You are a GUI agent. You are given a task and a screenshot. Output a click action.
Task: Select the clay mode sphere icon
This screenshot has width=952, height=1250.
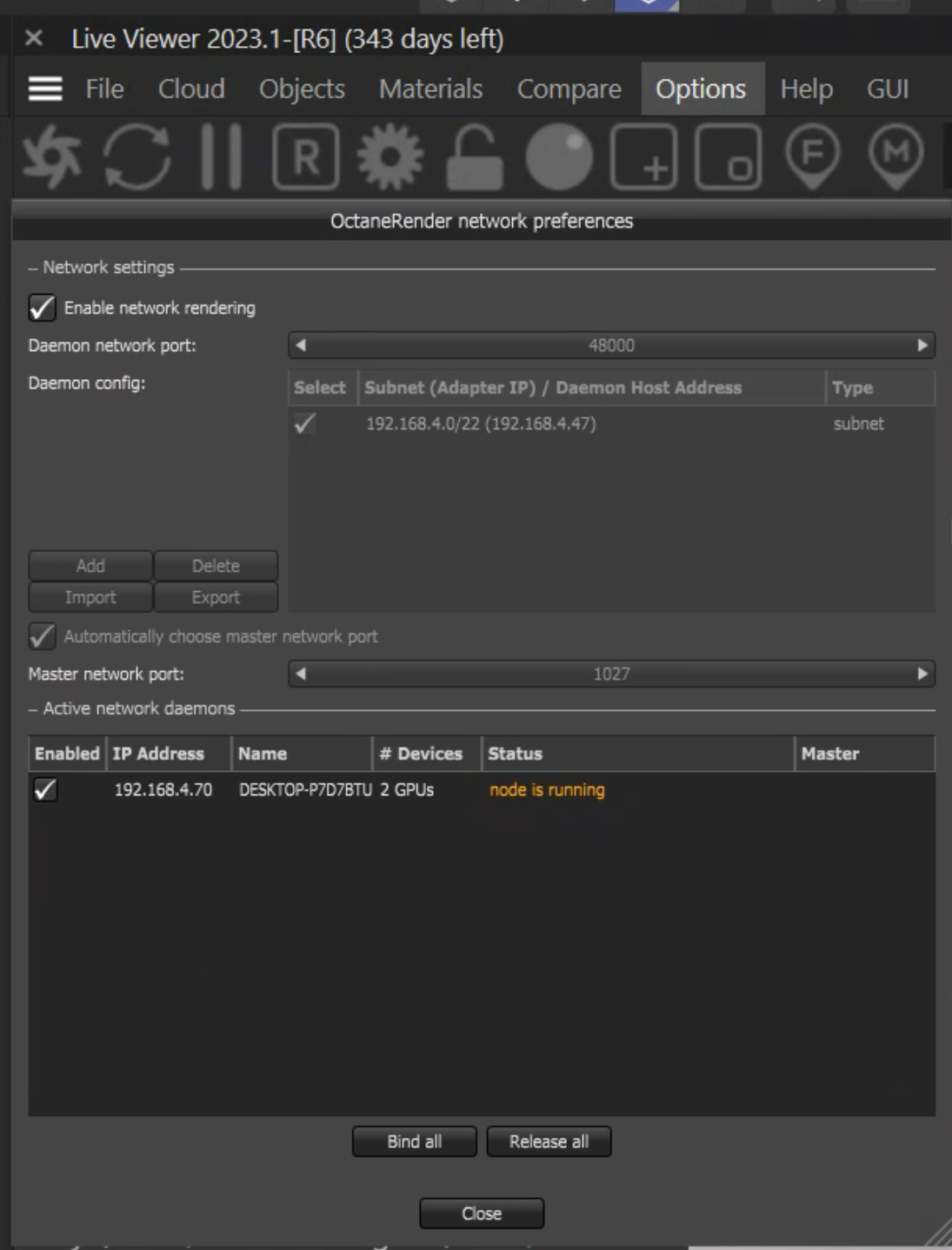(559, 157)
